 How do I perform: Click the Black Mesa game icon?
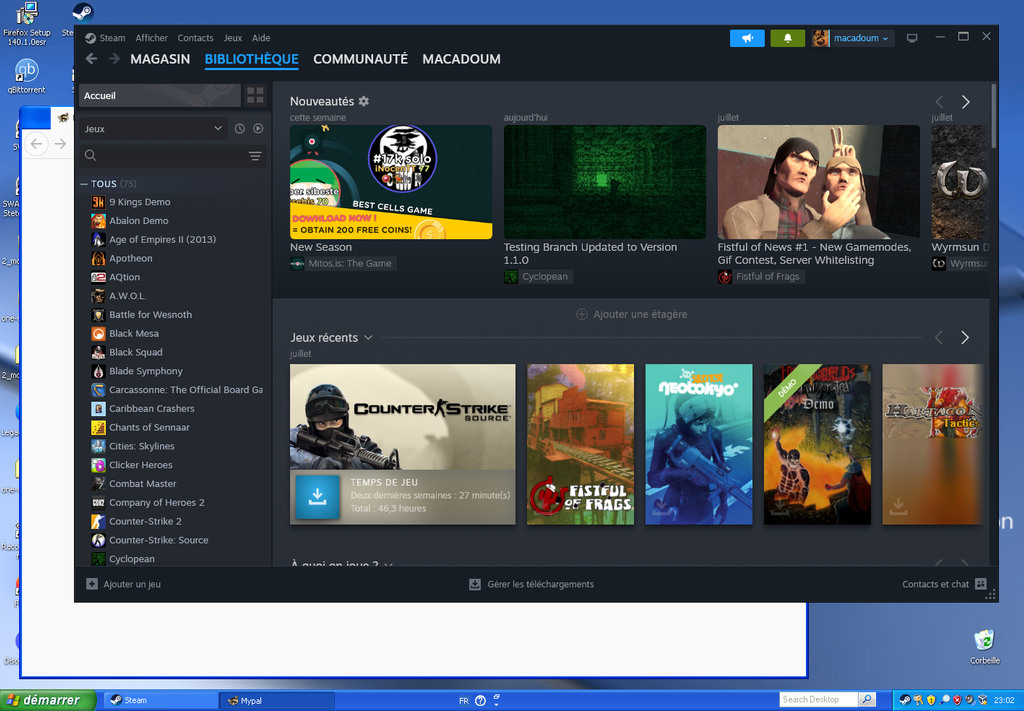(x=98, y=334)
